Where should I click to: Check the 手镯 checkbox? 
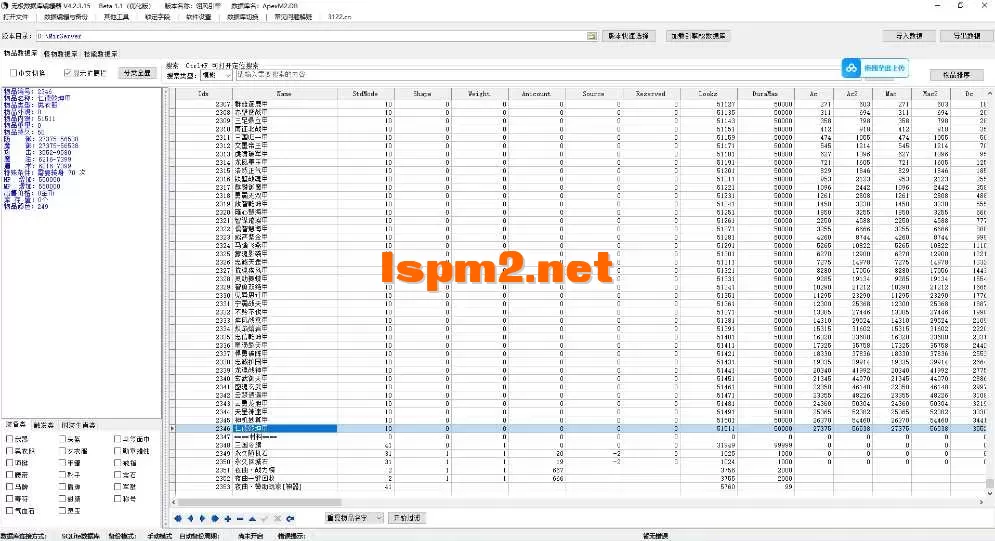coord(62,462)
